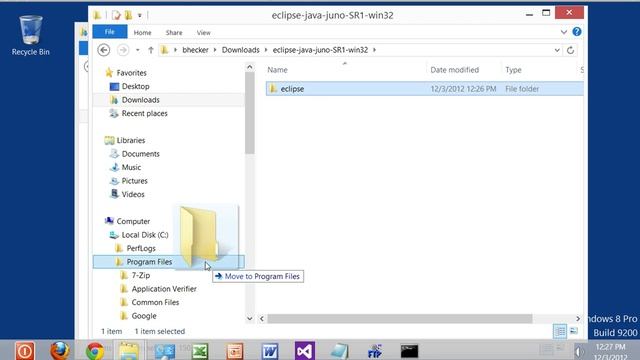Open the Application Verifier folder
Viewport: 640px width, 360px height.
coord(164,289)
